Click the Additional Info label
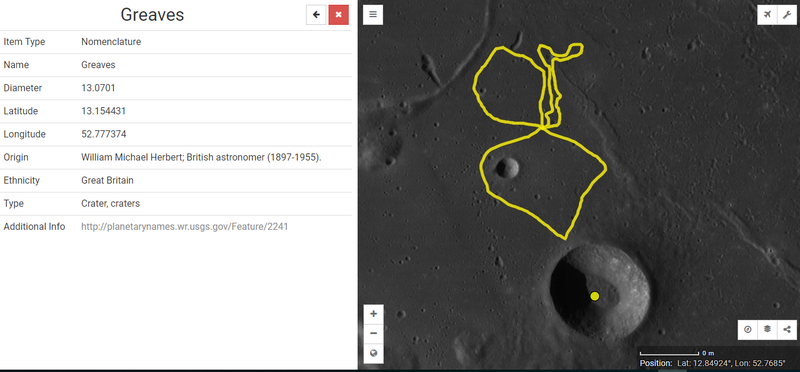The width and height of the screenshot is (800, 372). tap(34, 227)
